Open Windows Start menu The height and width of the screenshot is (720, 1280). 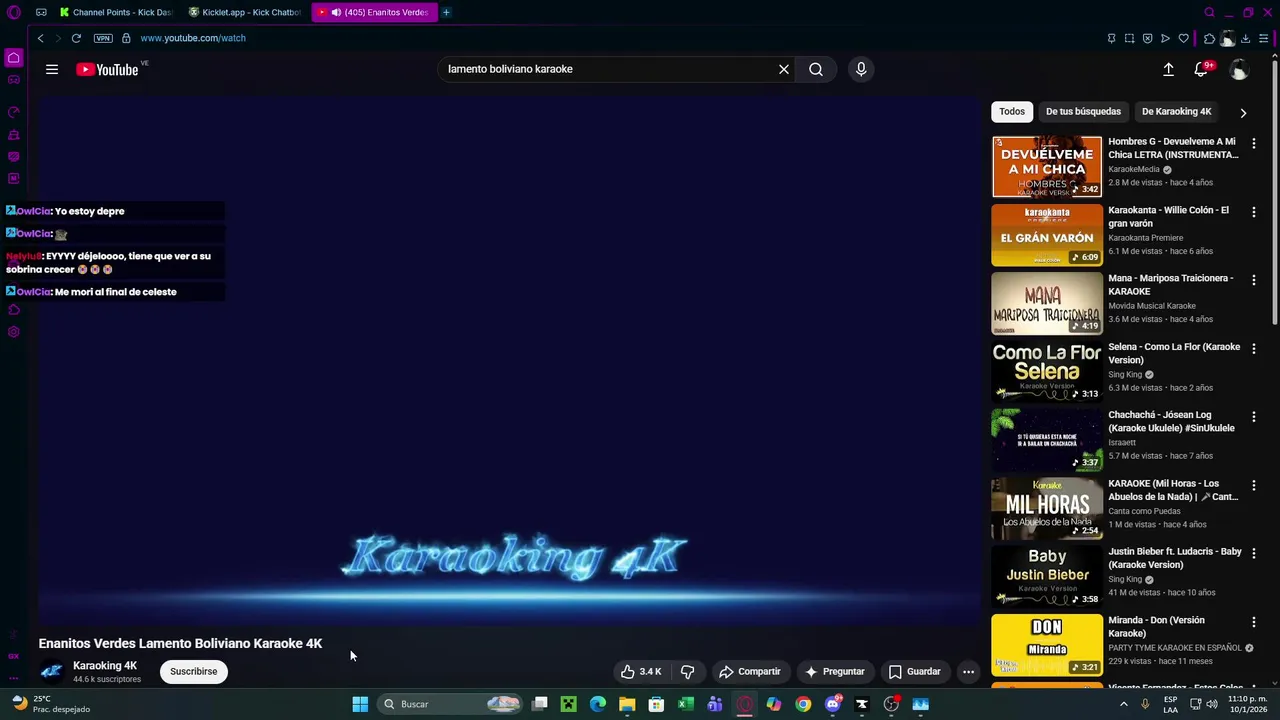pyautogui.click(x=360, y=704)
